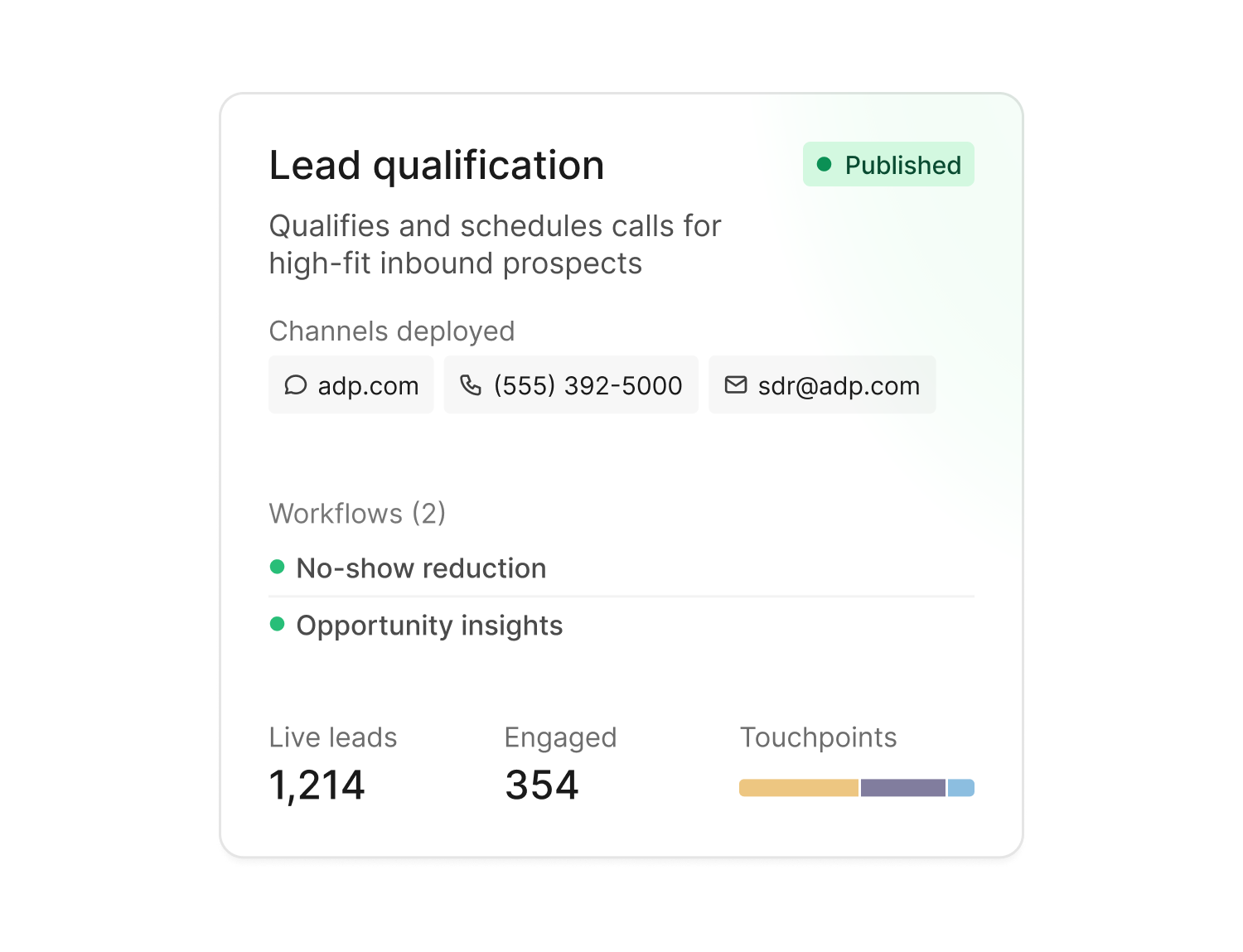Click green status dot for Opportunity insights
The width and height of the screenshot is (1243, 952).
pyautogui.click(x=278, y=624)
